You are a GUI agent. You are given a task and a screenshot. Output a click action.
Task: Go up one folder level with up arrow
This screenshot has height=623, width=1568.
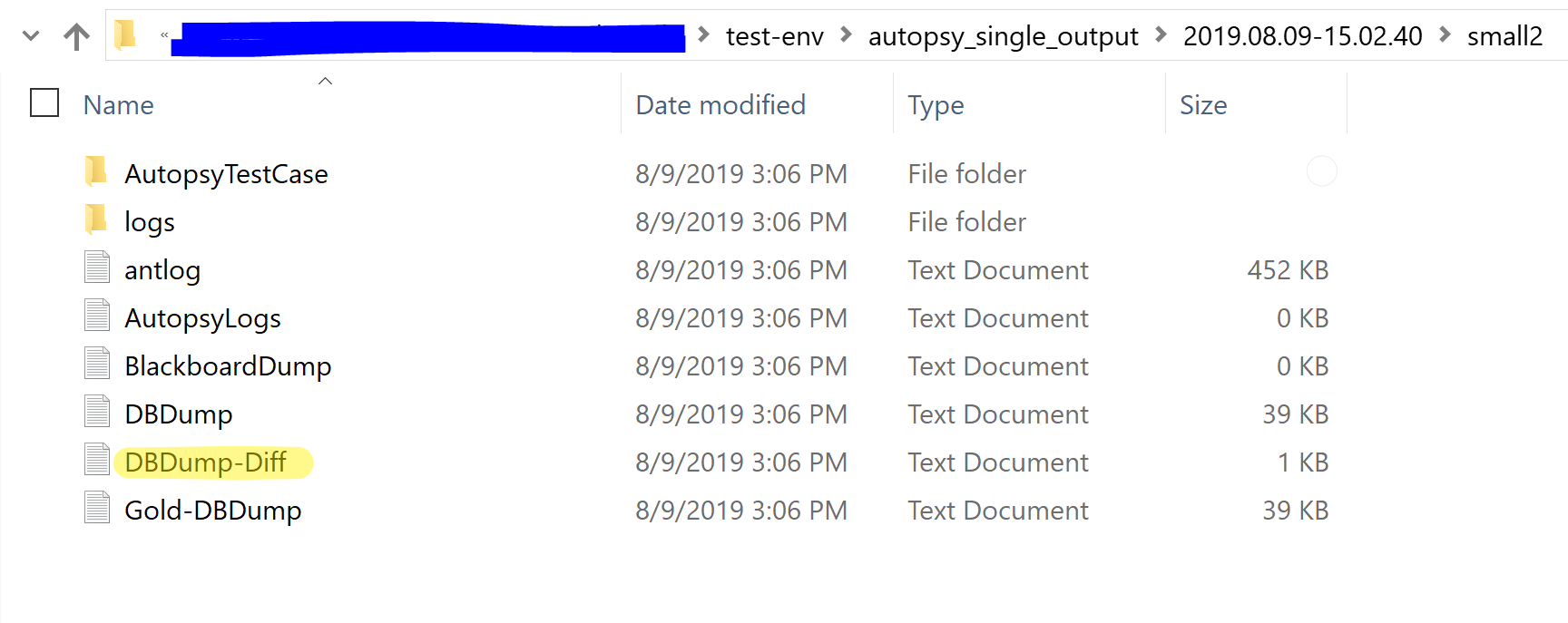(x=77, y=36)
